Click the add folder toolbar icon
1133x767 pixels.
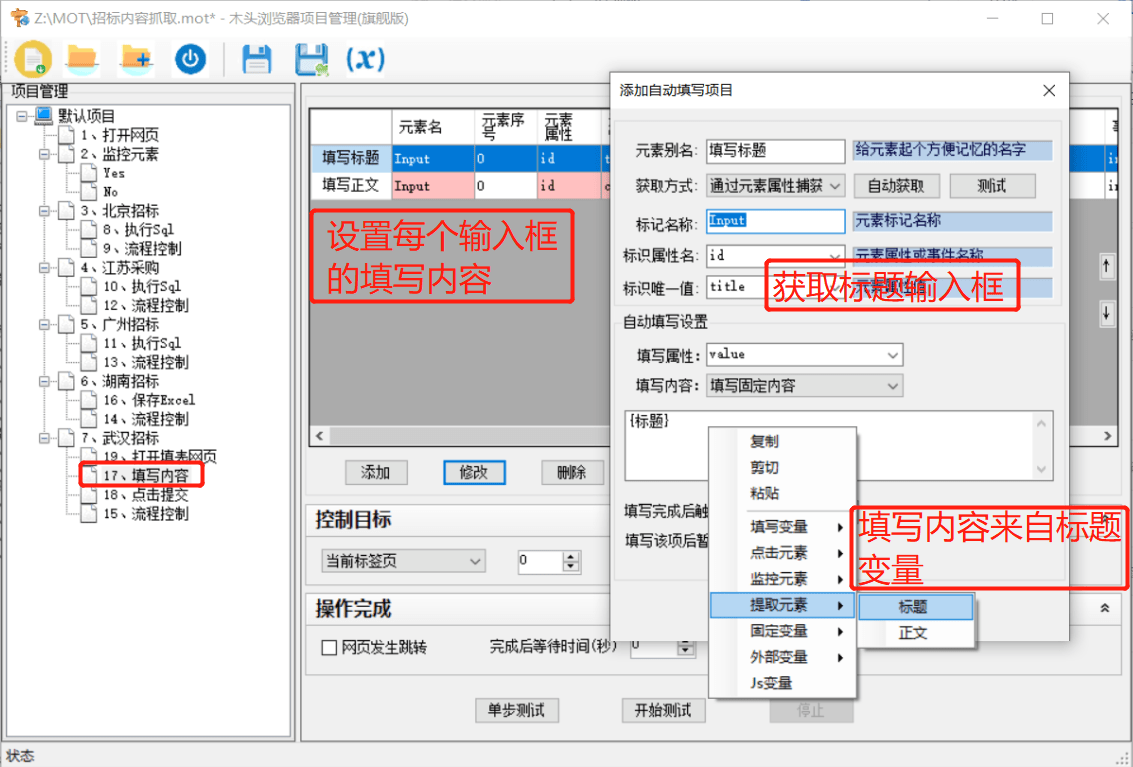pyautogui.click(x=137, y=59)
